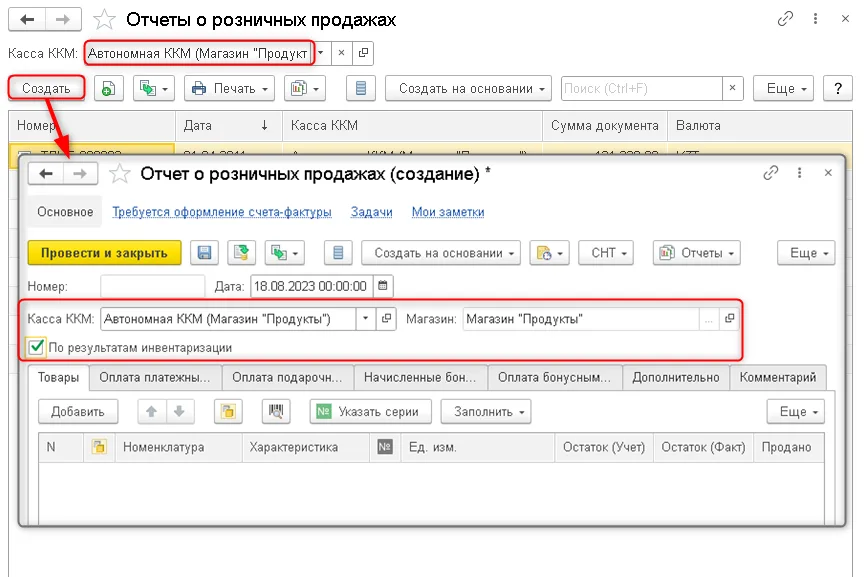Image resolution: width=864 pixels, height=577 pixels.
Task: Open Создать на основании in the form toolbar
Action: coord(441,253)
